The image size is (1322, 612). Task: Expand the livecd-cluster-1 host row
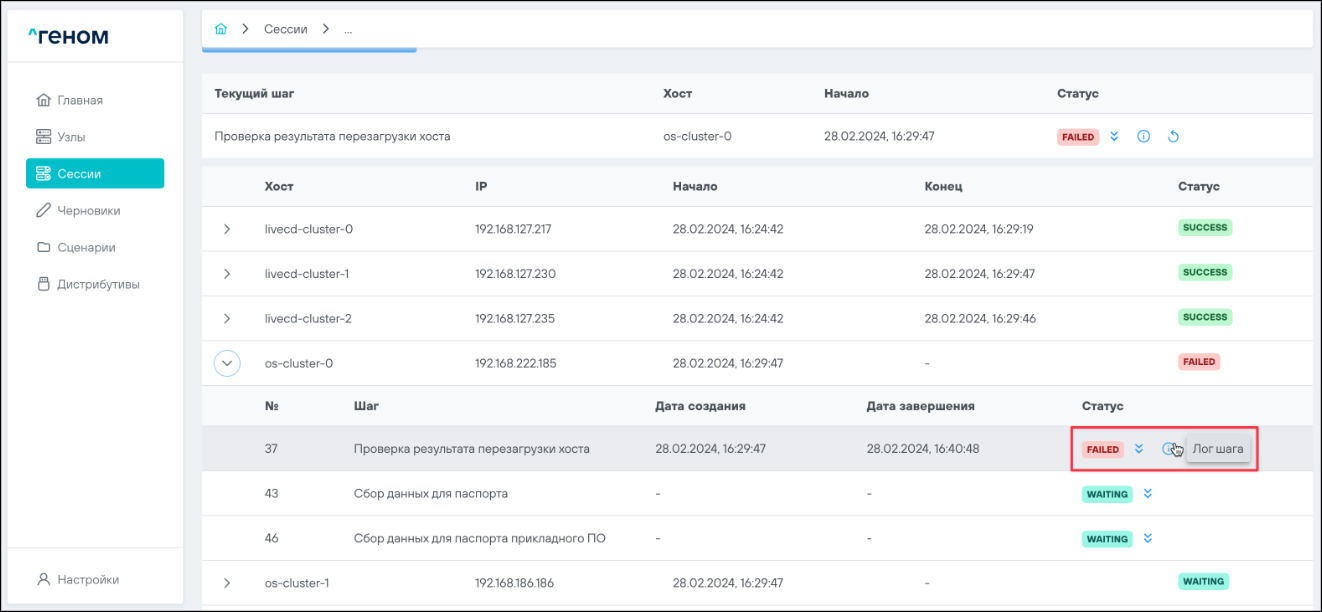(227, 274)
